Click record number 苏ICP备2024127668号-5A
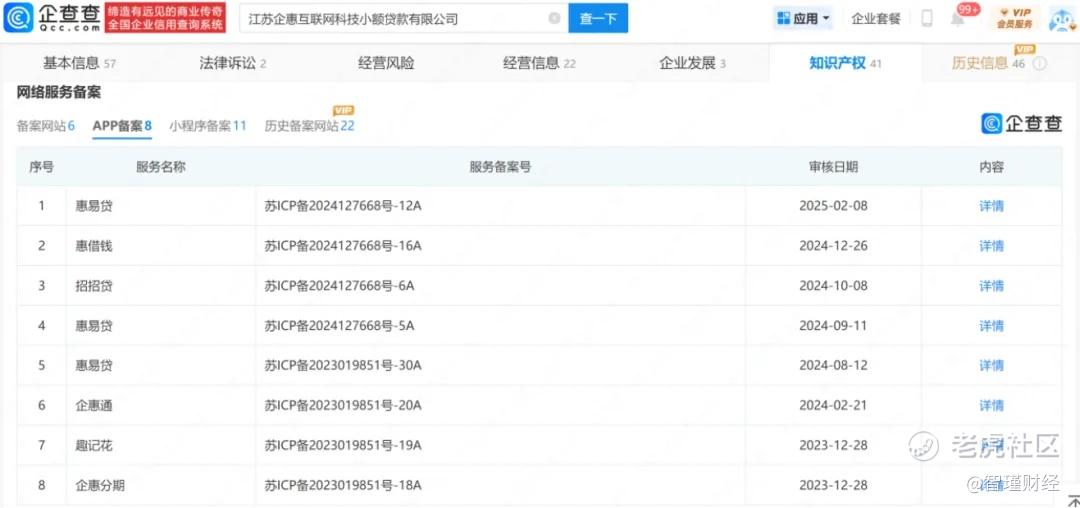The height and width of the screenshot is (508, 1080). coord(339,326)
